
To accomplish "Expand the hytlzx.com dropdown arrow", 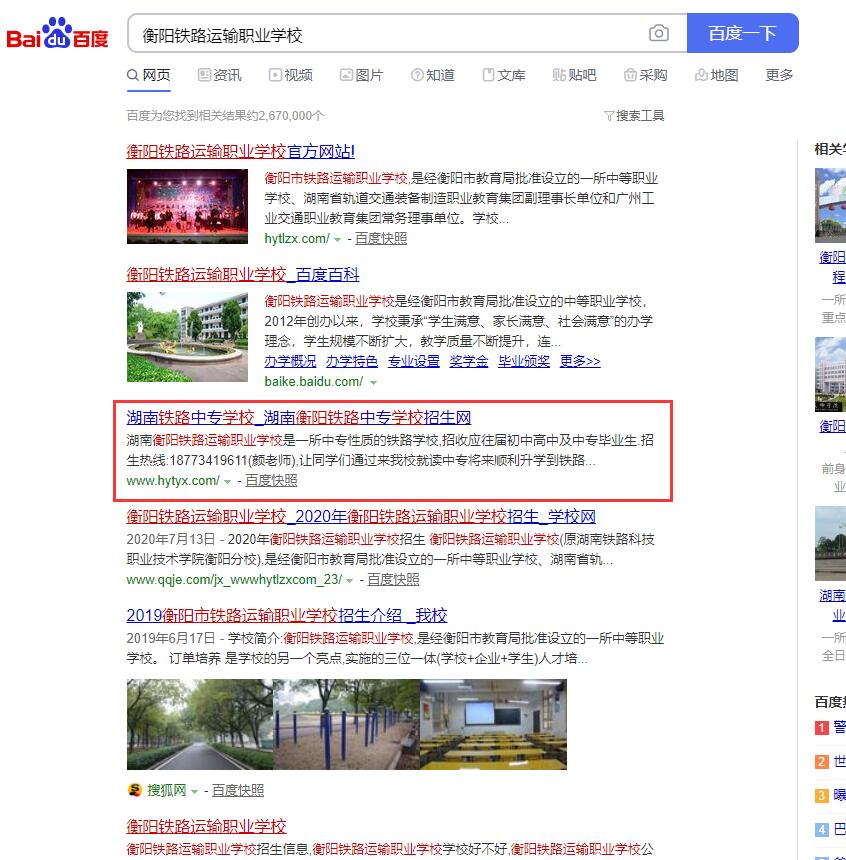I will (337, 240).
